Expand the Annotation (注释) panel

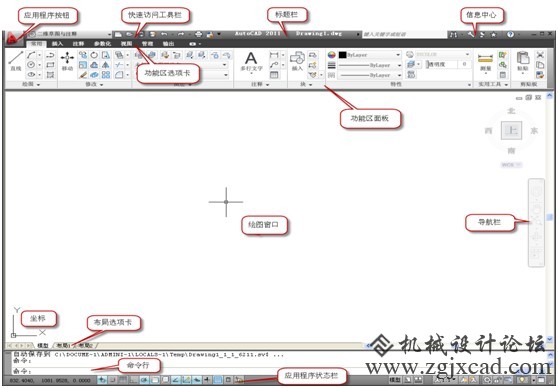260,84
